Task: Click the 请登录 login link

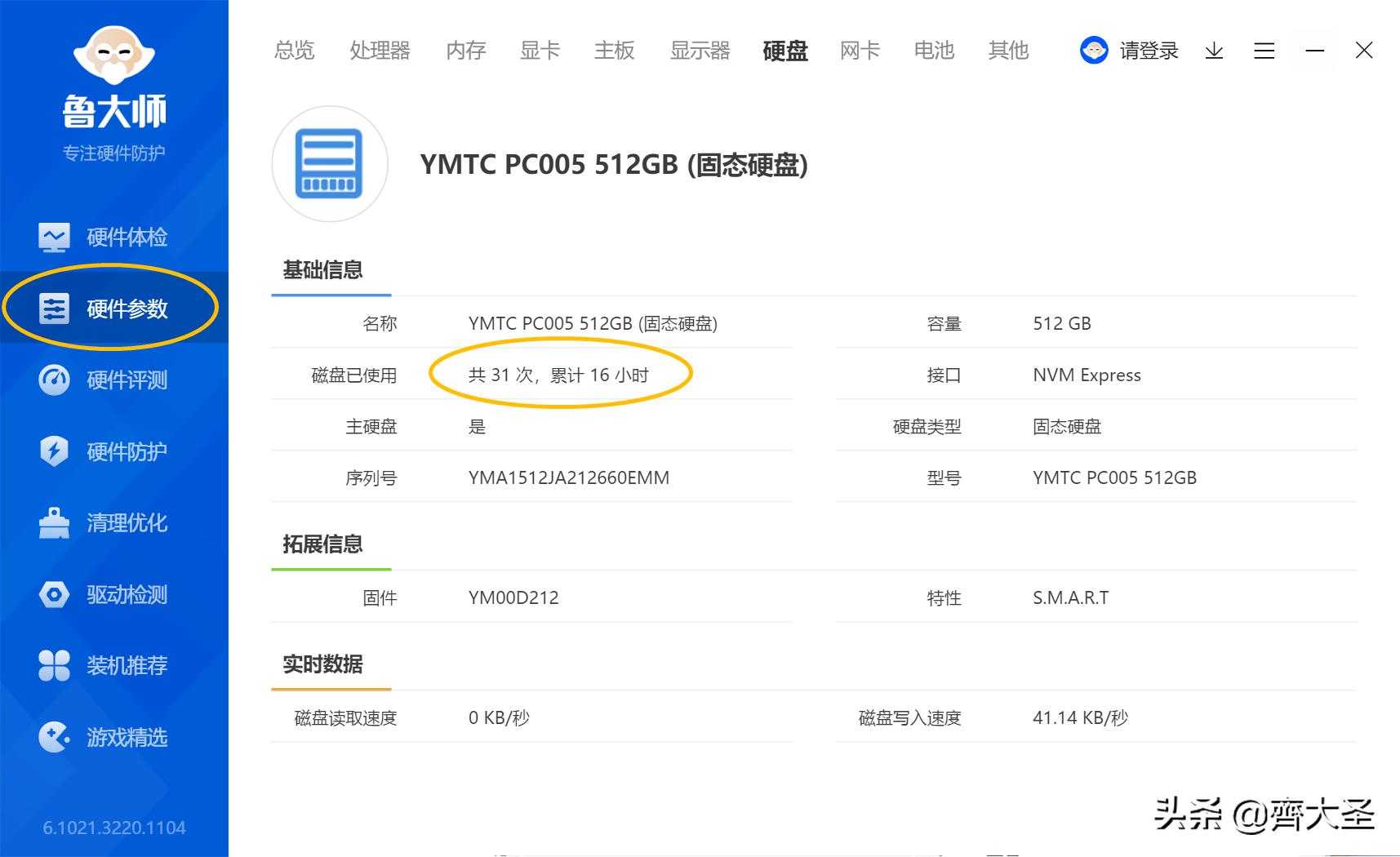Action: point(1146,51)
